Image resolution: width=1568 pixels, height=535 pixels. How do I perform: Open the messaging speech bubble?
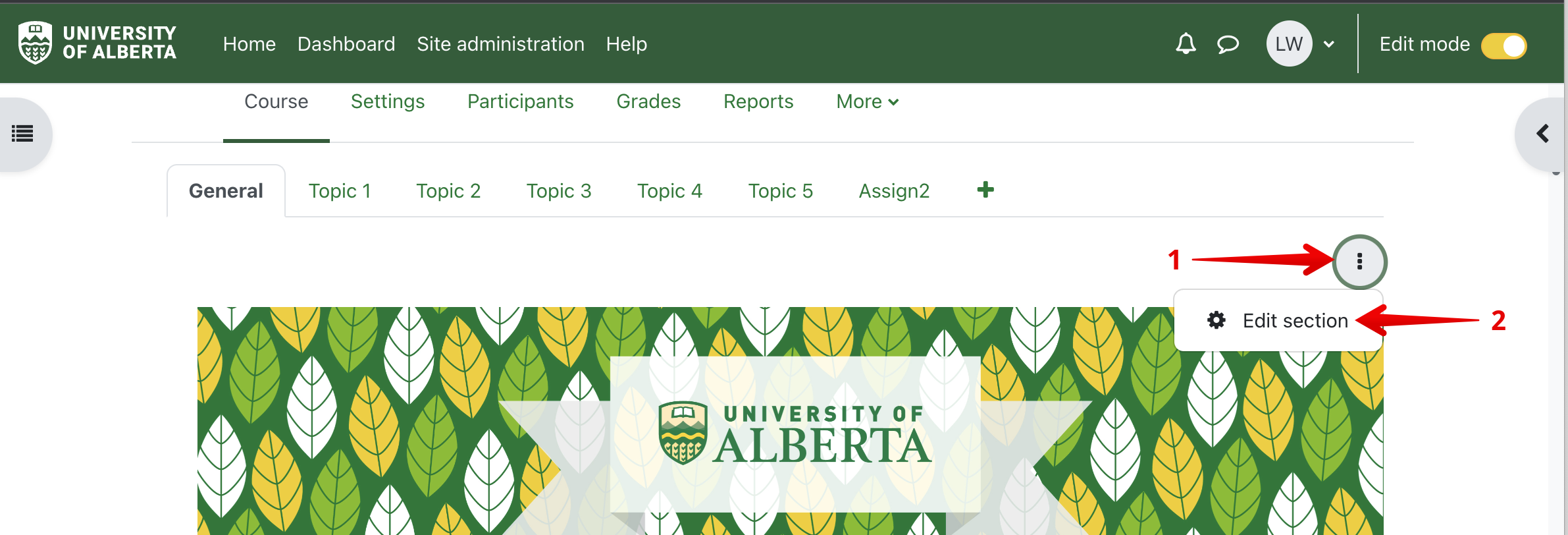(x=1228, y=44)
